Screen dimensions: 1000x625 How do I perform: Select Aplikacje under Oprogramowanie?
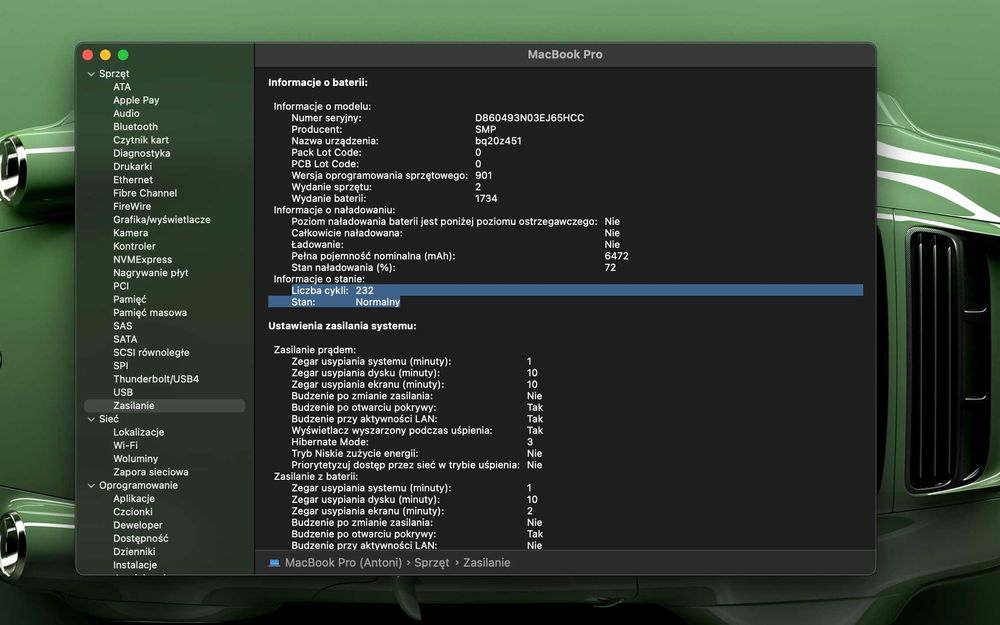134,499
